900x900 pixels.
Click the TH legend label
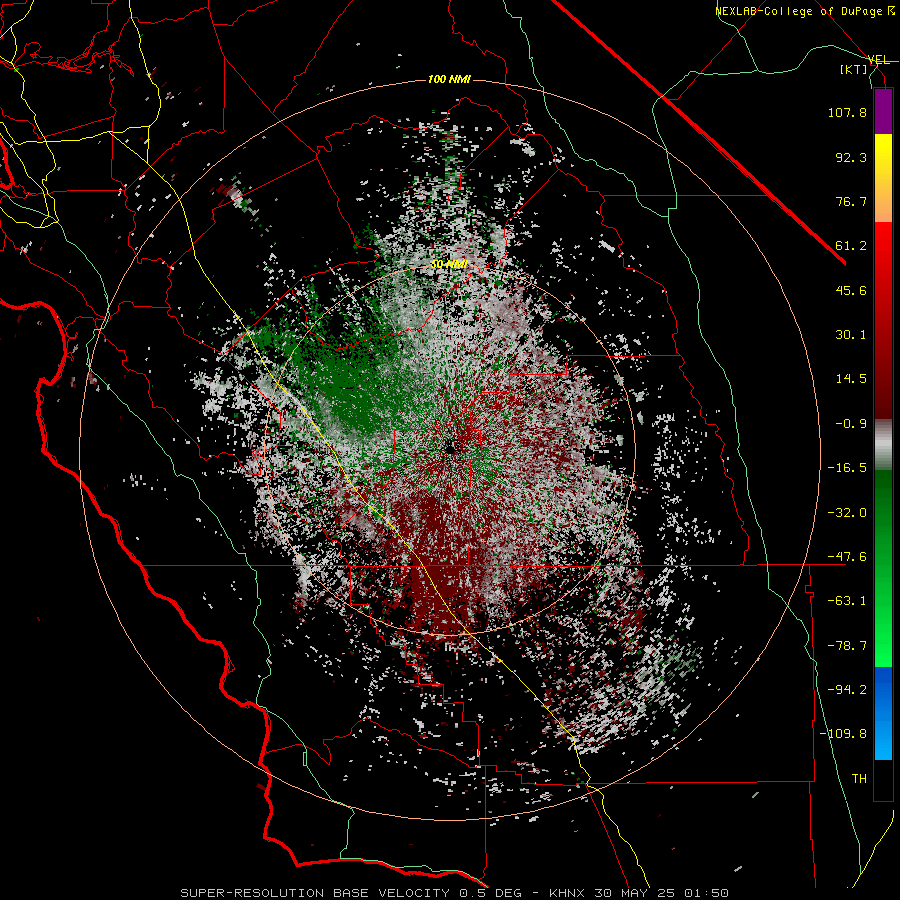[x=859, y=778]
